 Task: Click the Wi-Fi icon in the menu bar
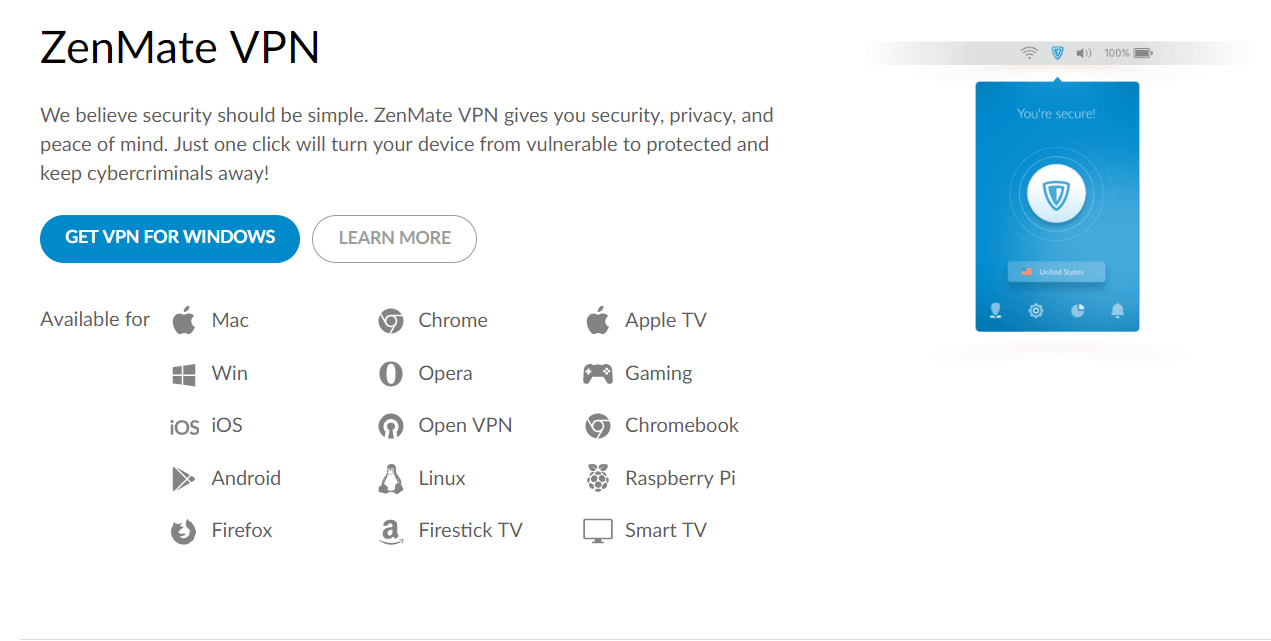[1029, 51]
